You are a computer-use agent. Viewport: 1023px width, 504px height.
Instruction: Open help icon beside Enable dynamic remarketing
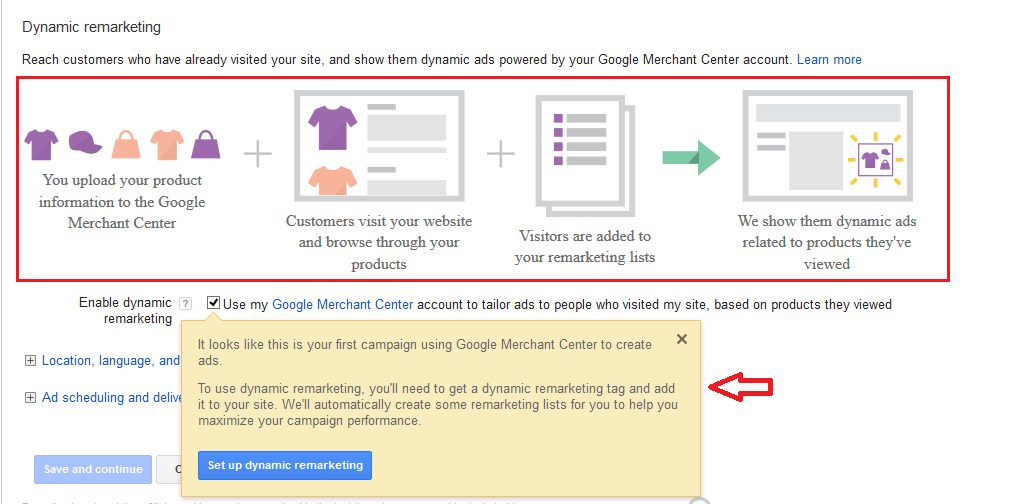(x=185, y=304)
